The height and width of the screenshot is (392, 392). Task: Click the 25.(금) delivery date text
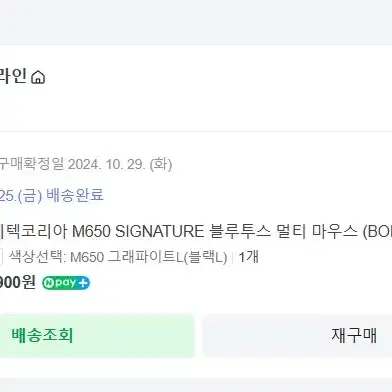(21, 196)
